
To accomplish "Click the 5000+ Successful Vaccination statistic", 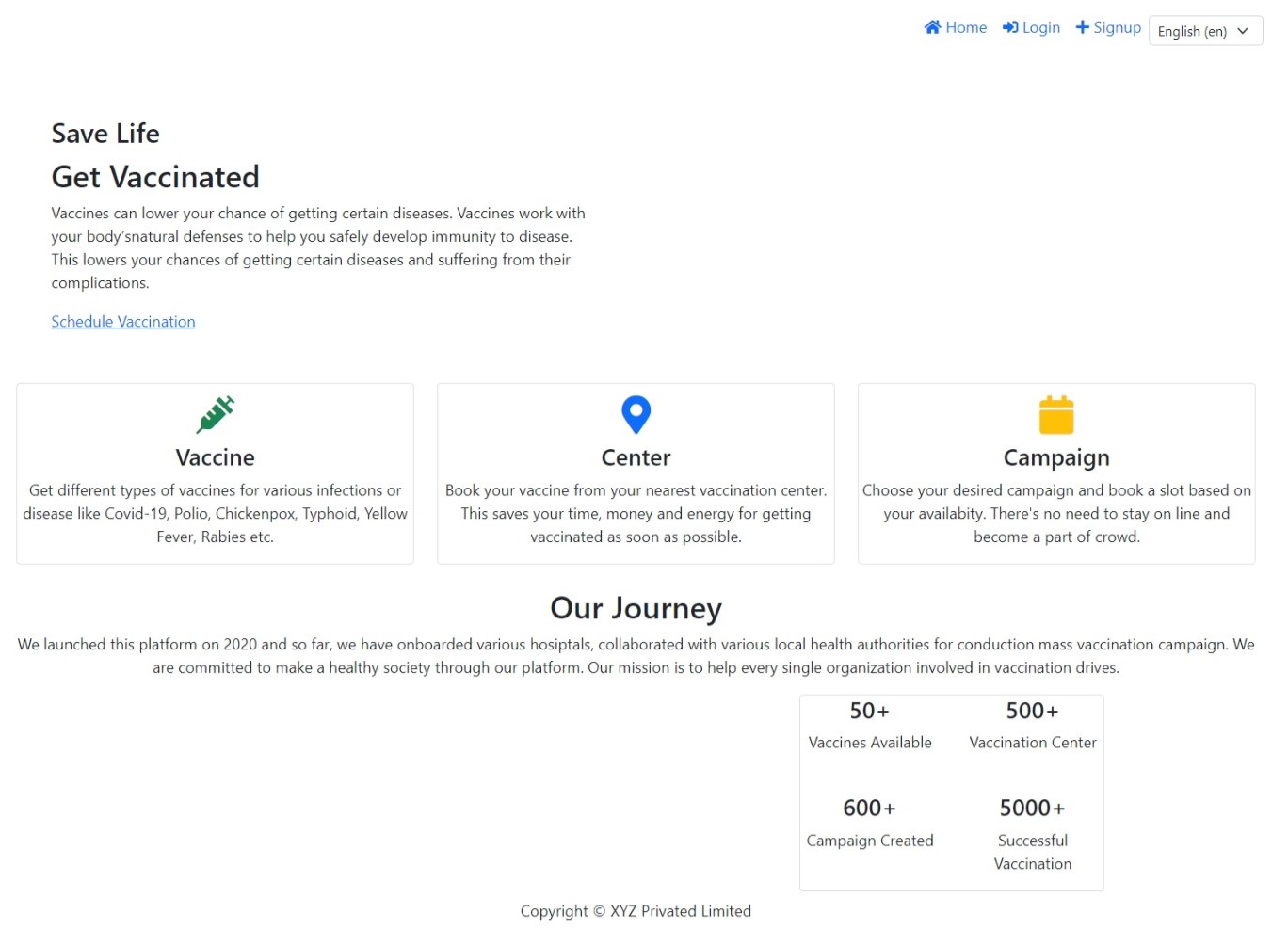I will click(1032, 834).
